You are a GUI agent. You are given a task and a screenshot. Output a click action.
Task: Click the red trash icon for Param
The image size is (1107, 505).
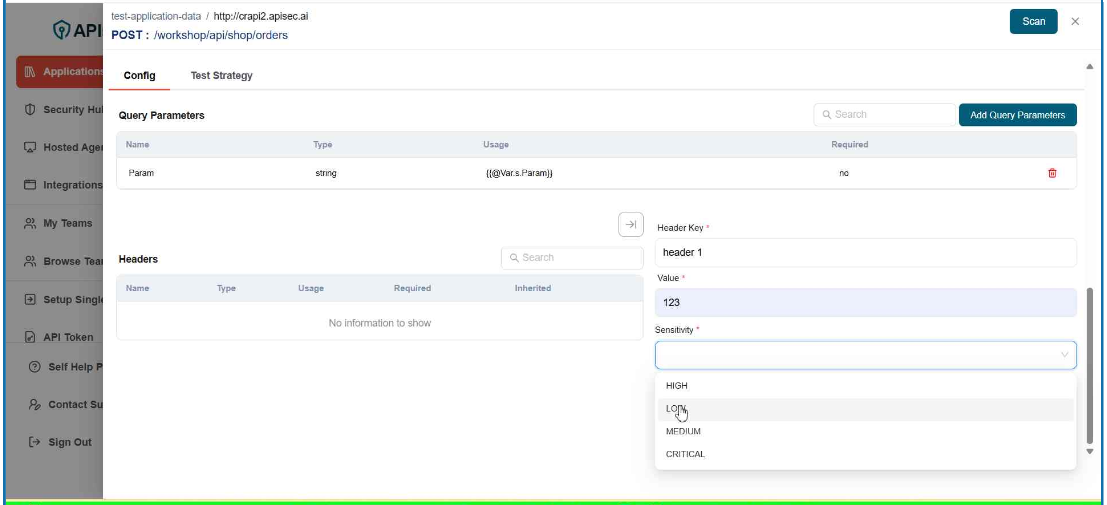(1051, 173)
